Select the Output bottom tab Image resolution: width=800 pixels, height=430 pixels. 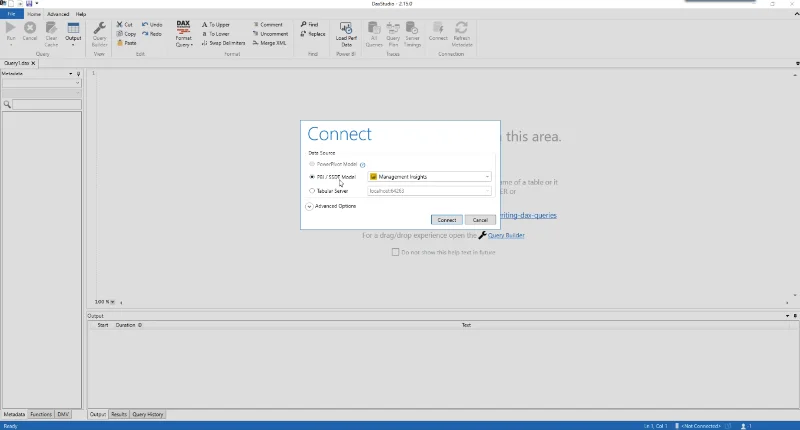tap(97, 414)
